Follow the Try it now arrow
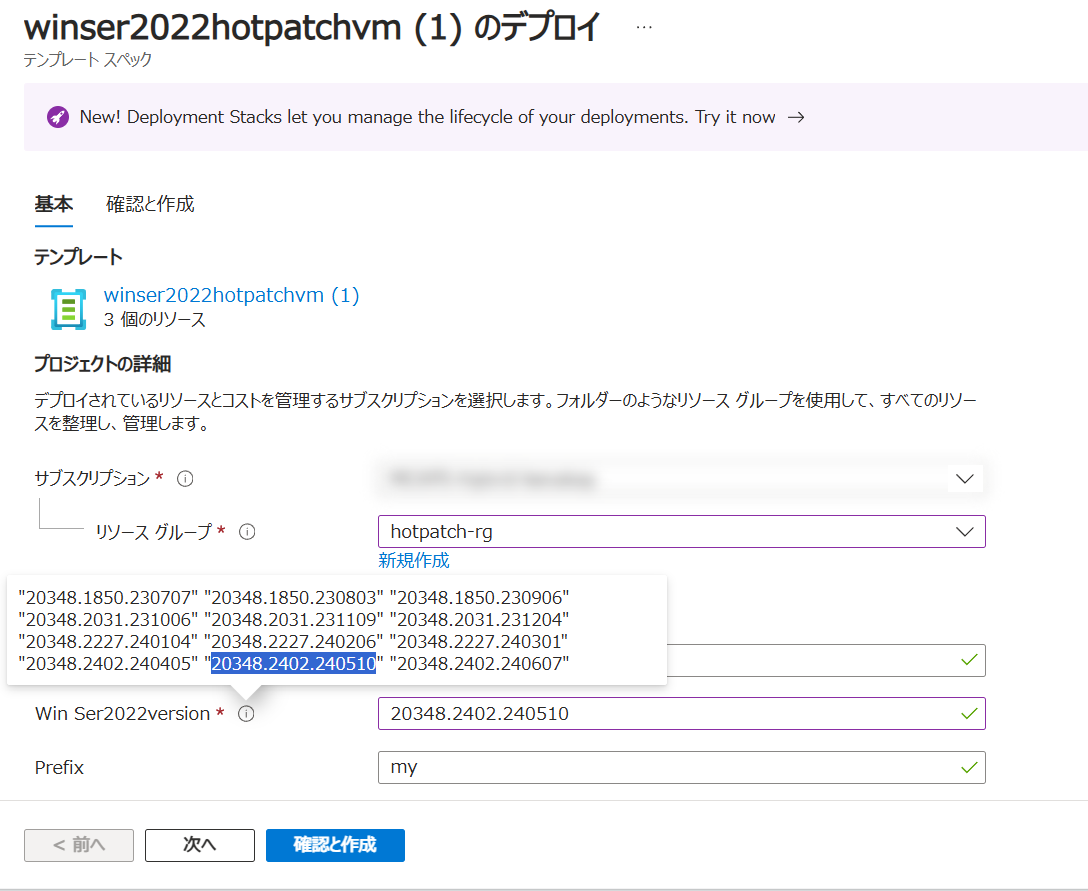Viewport: 1088px width, 891px height. [x=797, y=117]
